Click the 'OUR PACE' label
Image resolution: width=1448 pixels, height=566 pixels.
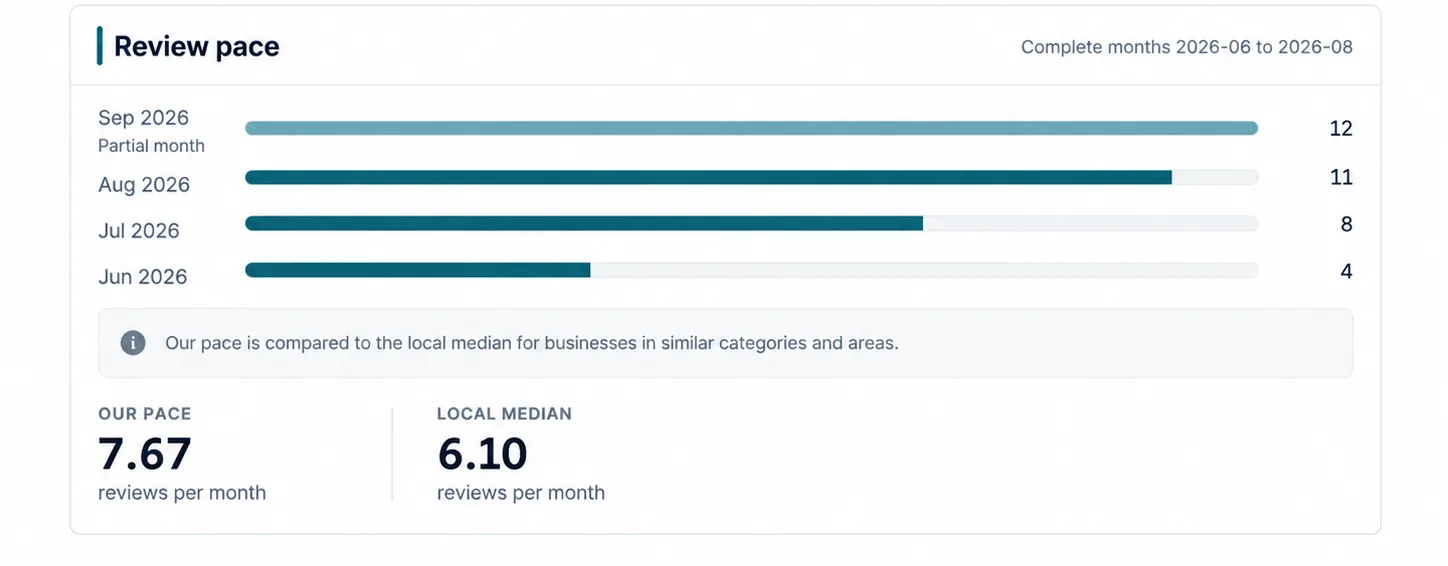pos(145,414)
